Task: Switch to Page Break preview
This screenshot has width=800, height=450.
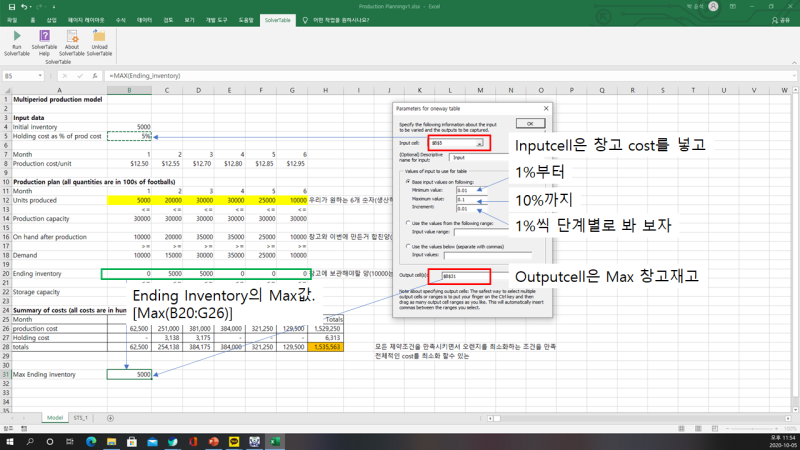Action: click(714, 429)
